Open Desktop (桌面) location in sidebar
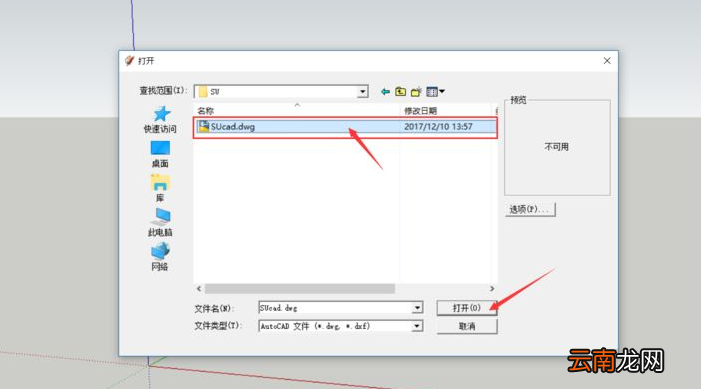 tap(160, 154)
